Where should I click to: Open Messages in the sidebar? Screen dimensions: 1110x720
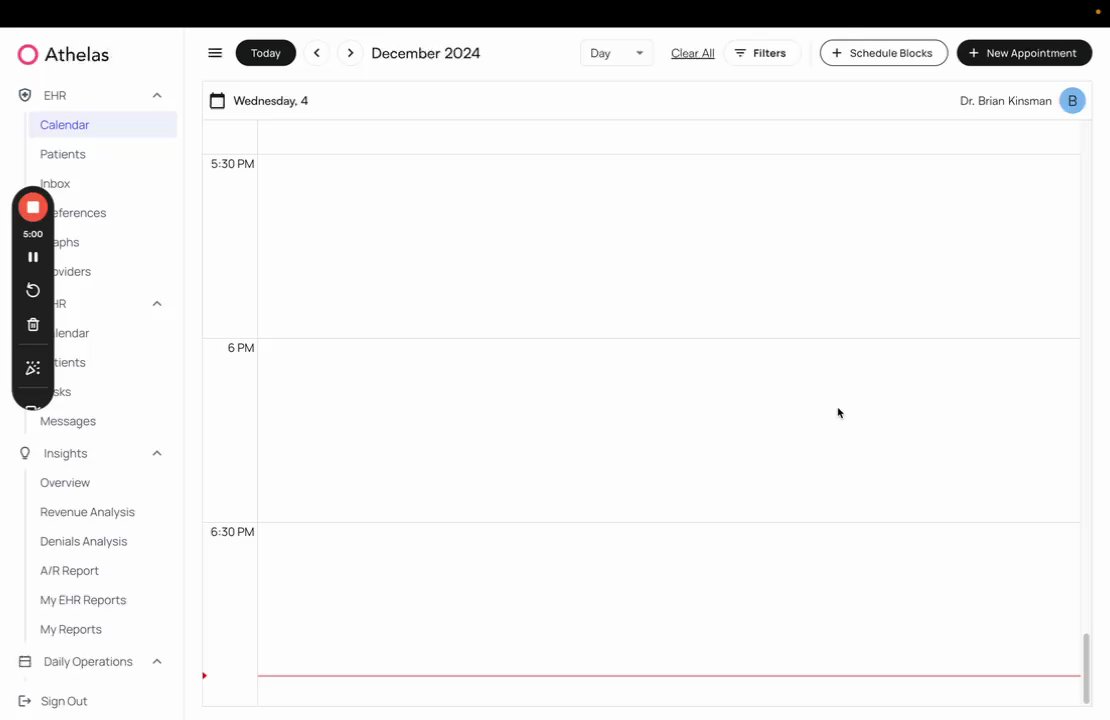point(68,421)
